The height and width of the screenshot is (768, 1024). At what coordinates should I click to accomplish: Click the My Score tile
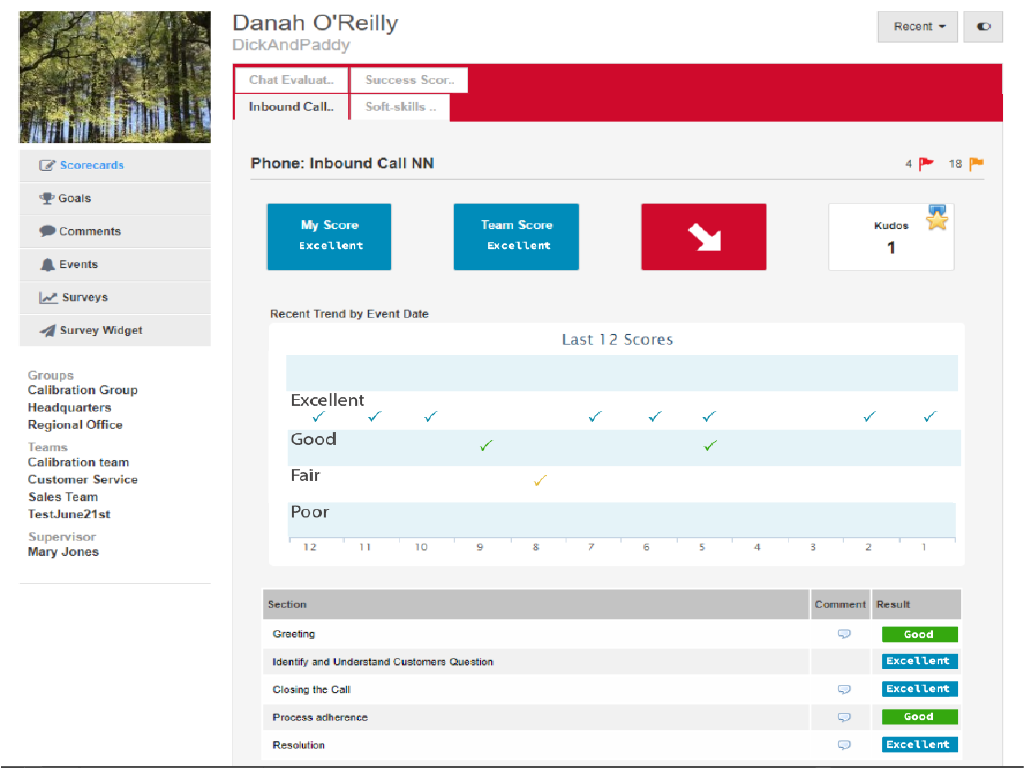[x=329, y=237]
